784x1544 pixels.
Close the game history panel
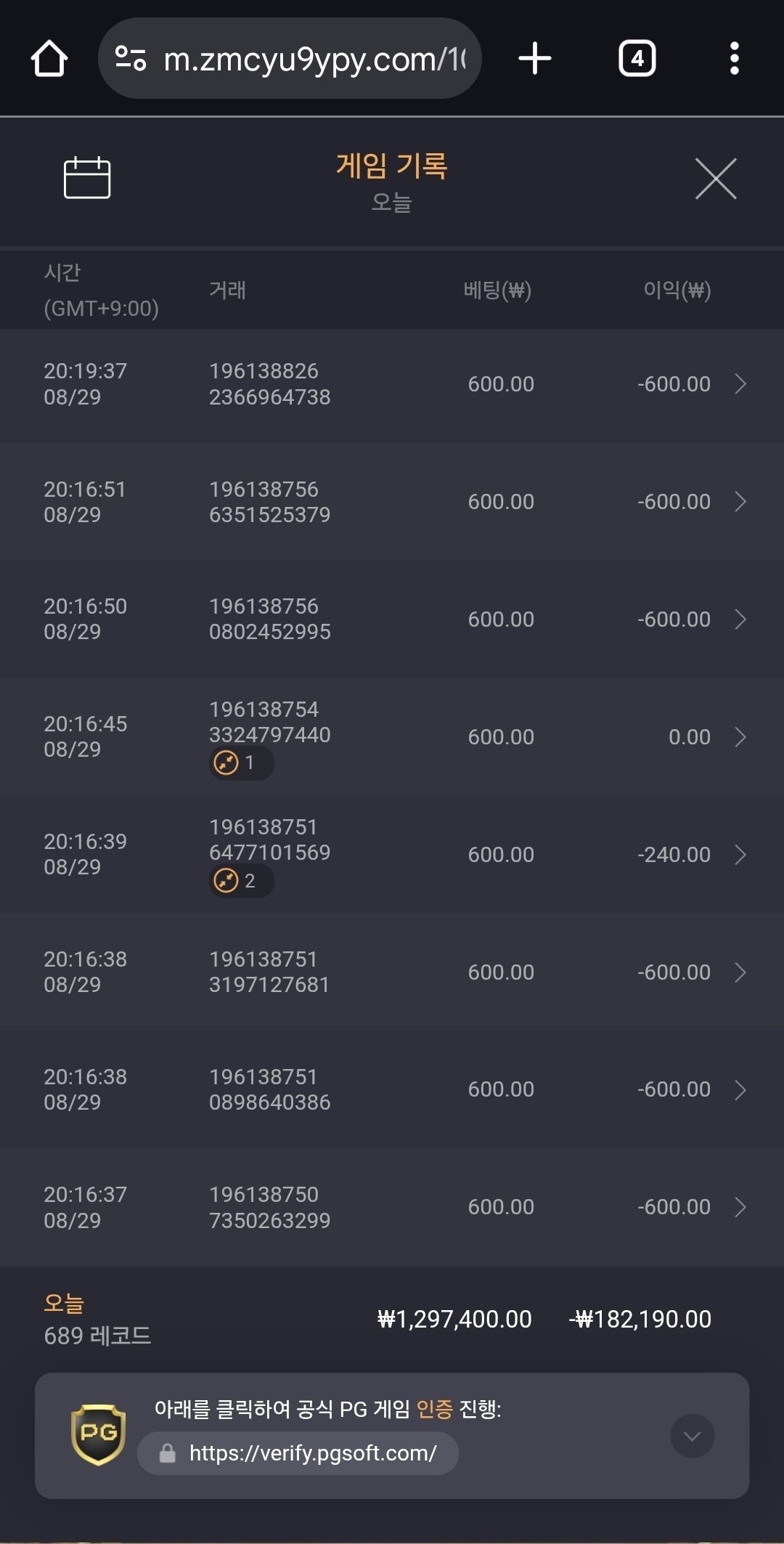coord(716,179)
